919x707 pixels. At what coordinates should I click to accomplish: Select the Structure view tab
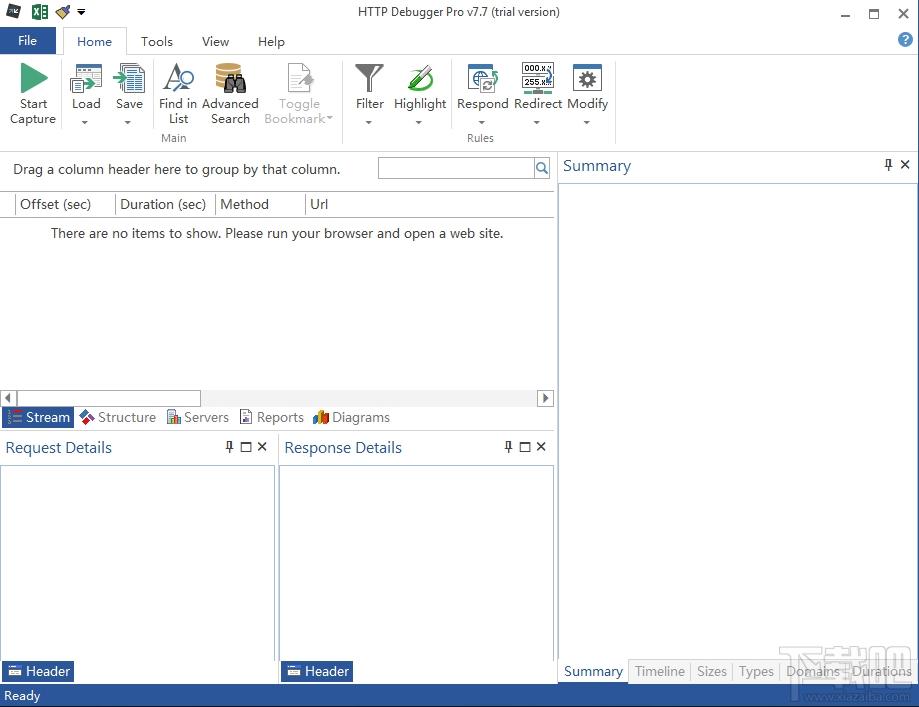[x=118, y=417]
